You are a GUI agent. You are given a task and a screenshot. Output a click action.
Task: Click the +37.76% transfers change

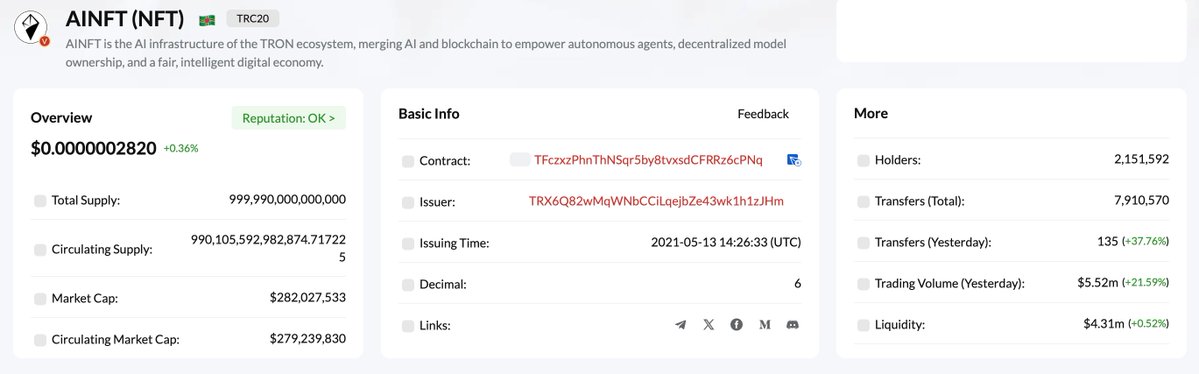point(1145,242)
